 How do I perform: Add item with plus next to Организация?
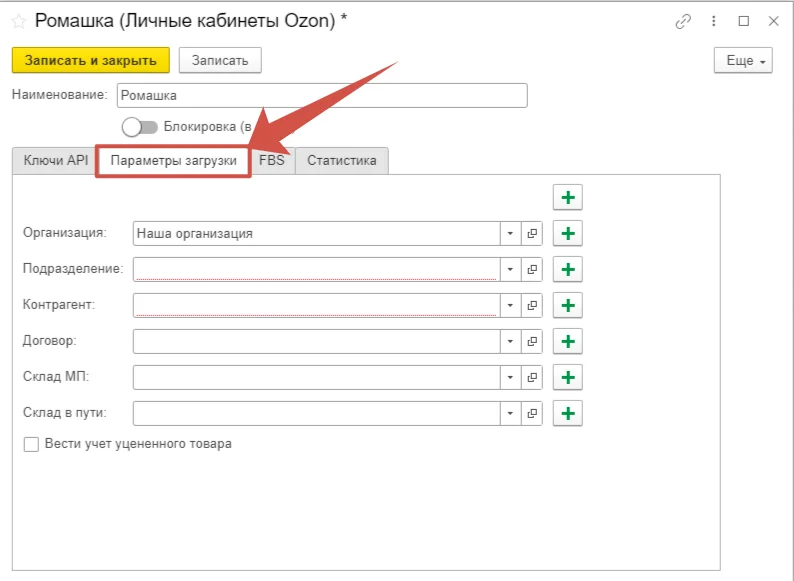pyautogui.click(x=567, y=233)
